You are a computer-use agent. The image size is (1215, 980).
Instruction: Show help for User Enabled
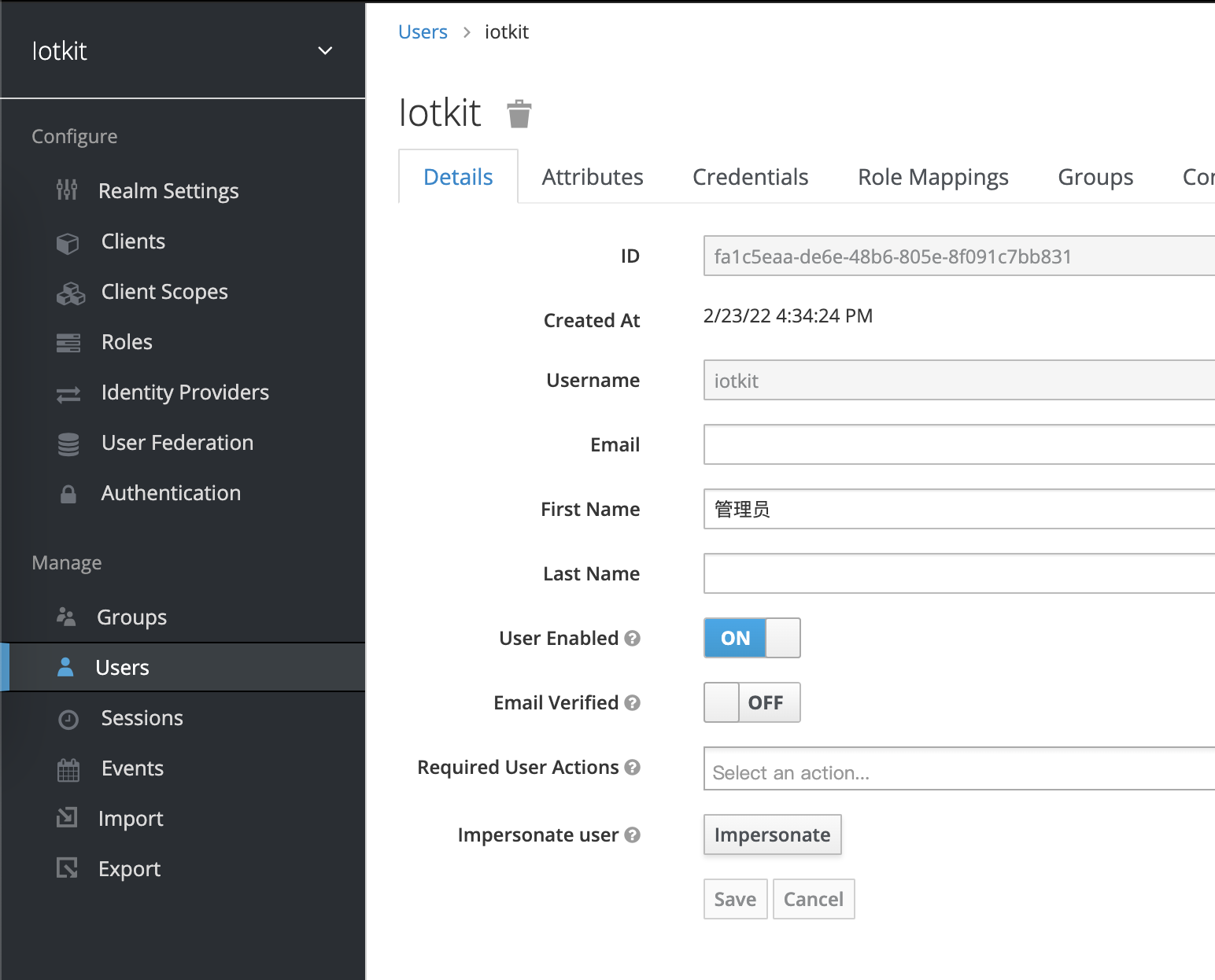pos(632,638)
